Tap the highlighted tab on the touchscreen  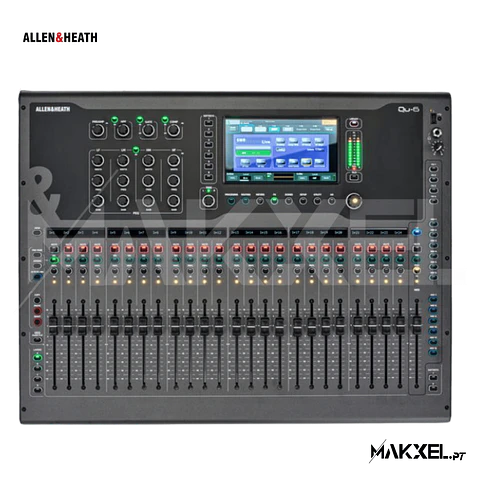click(274, 129)
